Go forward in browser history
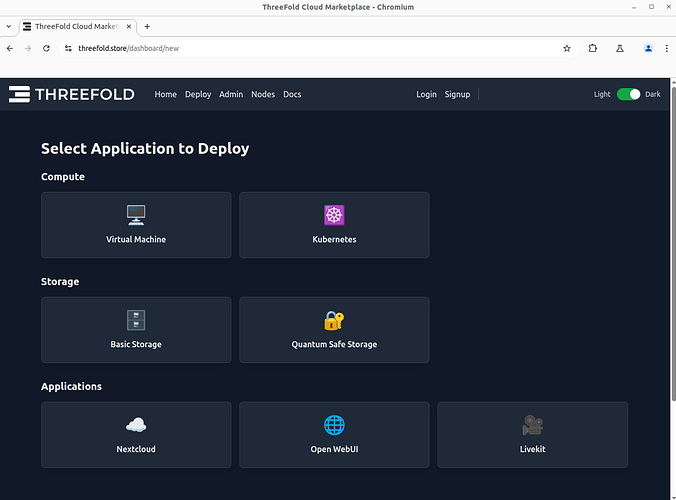676x500 pixels. (28, 48)
